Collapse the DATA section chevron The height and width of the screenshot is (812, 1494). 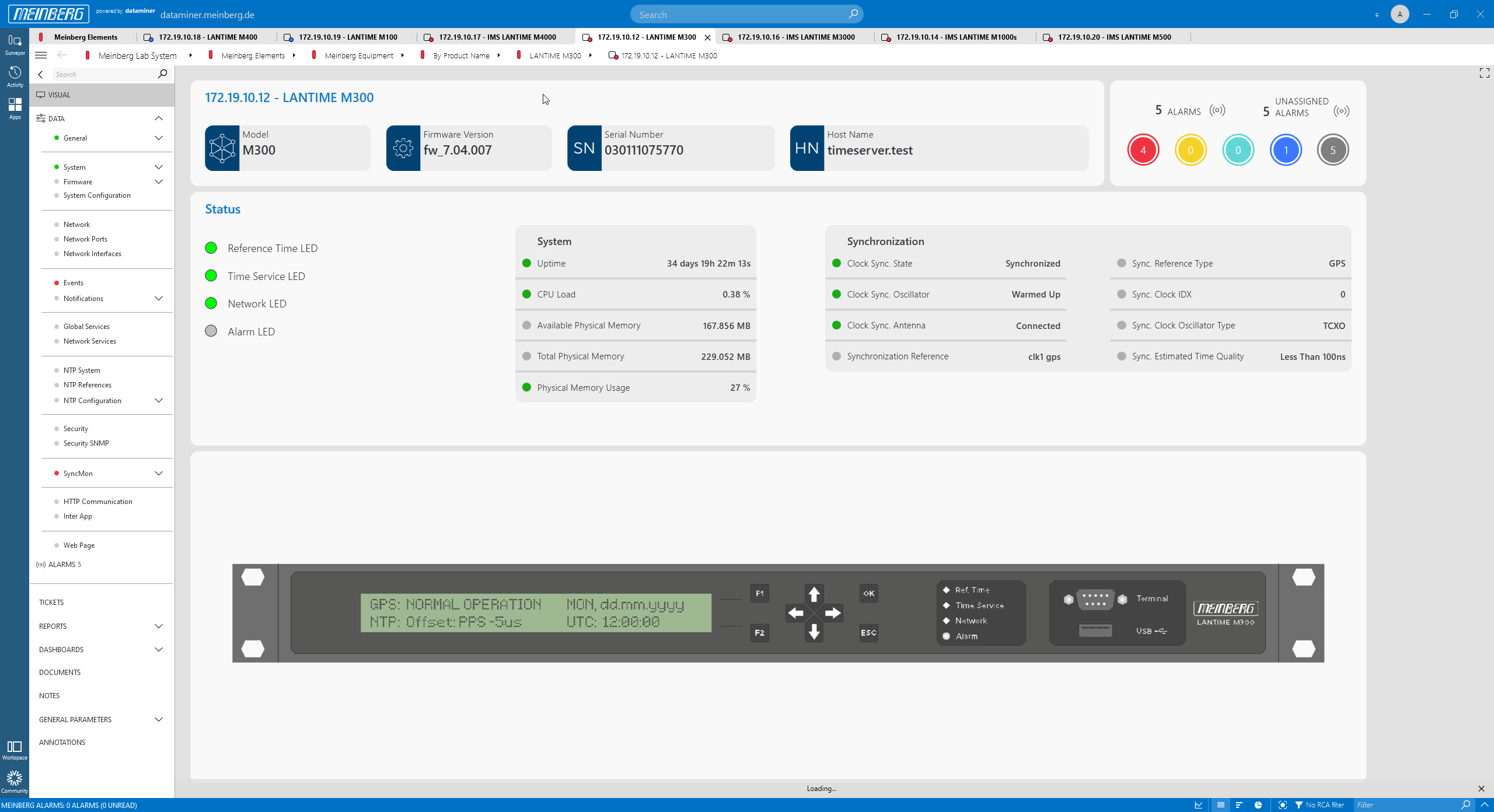pos(158,118)
